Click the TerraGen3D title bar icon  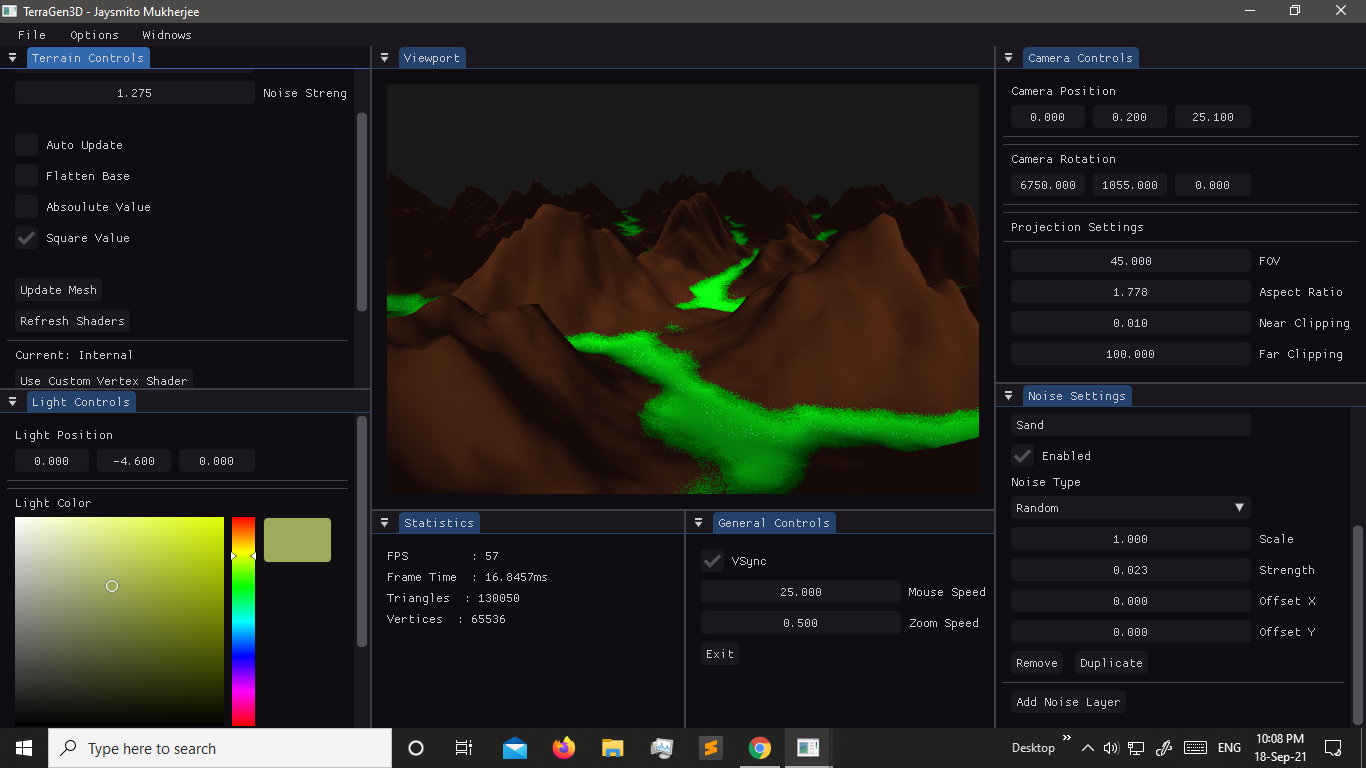click(11, 11)
